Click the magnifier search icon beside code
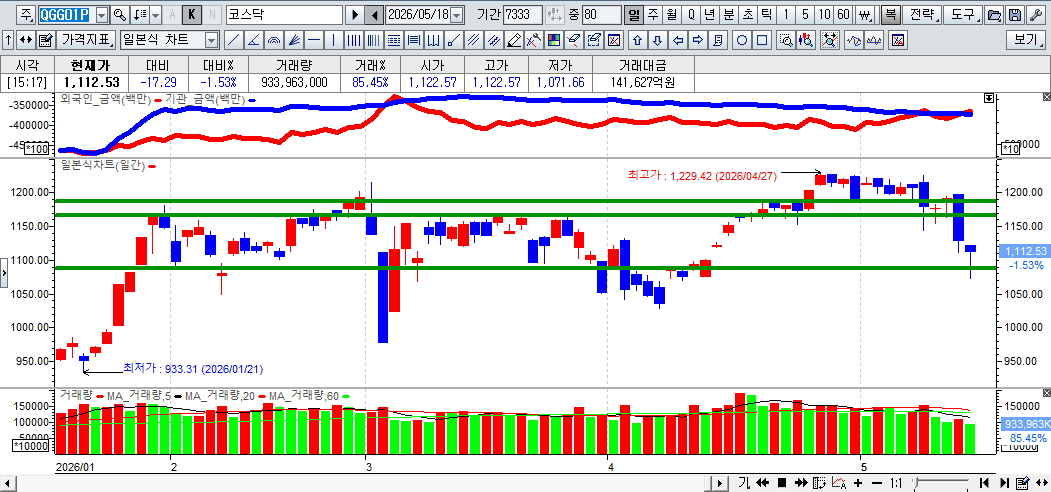 pyautogui.click(x=120, y=14)
